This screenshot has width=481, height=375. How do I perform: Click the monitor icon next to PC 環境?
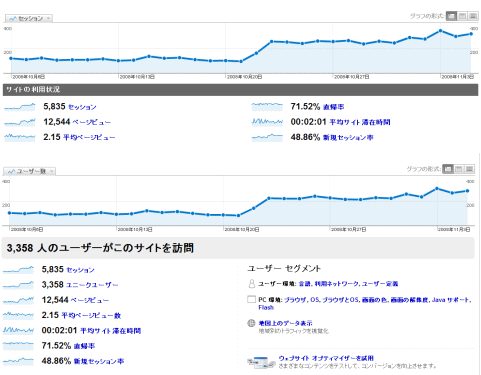pos(251,299)
